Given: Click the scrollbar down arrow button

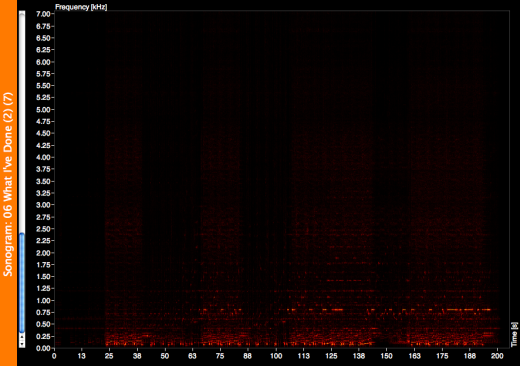Looking at the screenshot, I should tap(22, 344).
